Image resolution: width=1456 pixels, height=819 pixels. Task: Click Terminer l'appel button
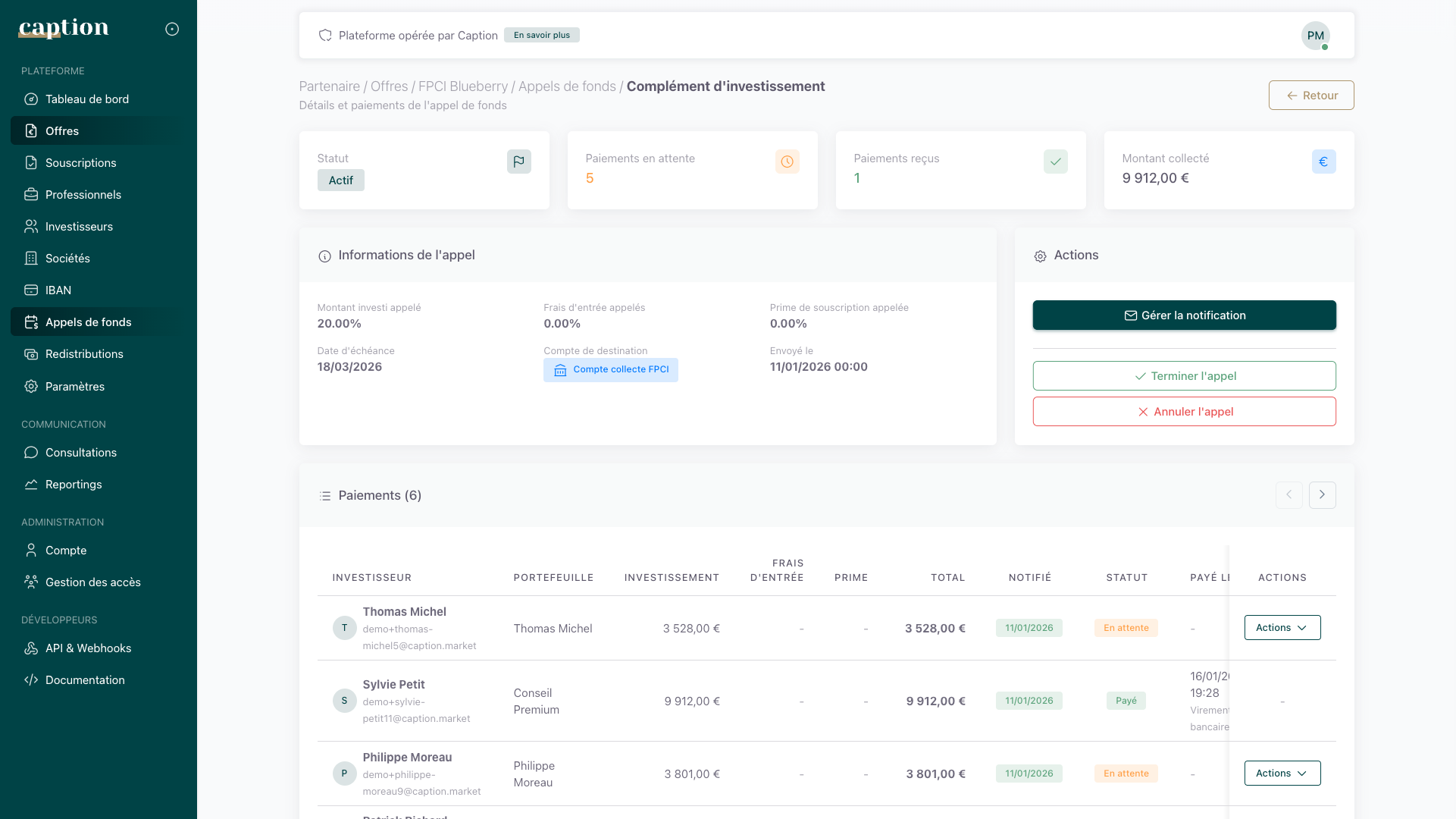tap(1184, 376)
